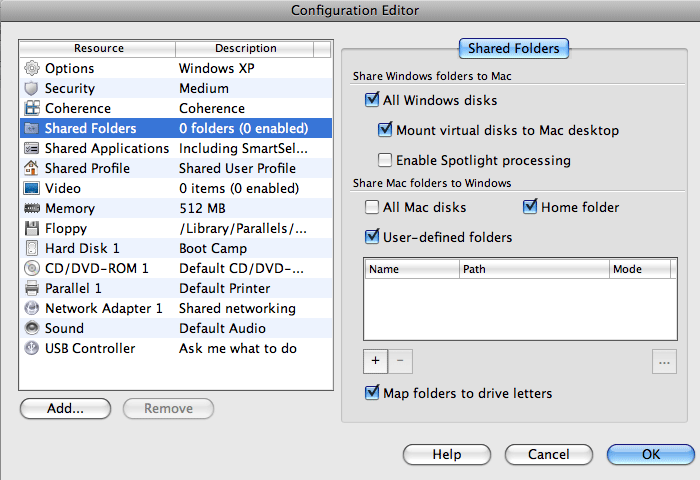The height and width of the screenshot is (480, 700).
Task: Select the Video monitor icon
Action: tap(31, 189)
